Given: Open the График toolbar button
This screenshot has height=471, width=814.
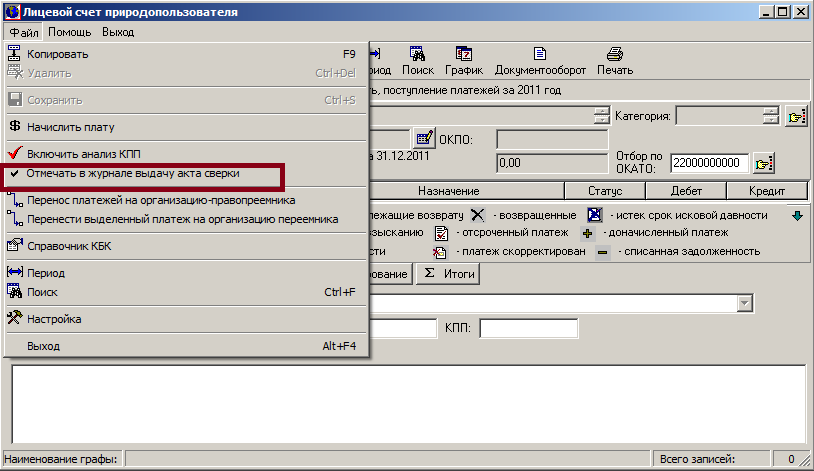Looking at the screenshot, I should 465,56.
